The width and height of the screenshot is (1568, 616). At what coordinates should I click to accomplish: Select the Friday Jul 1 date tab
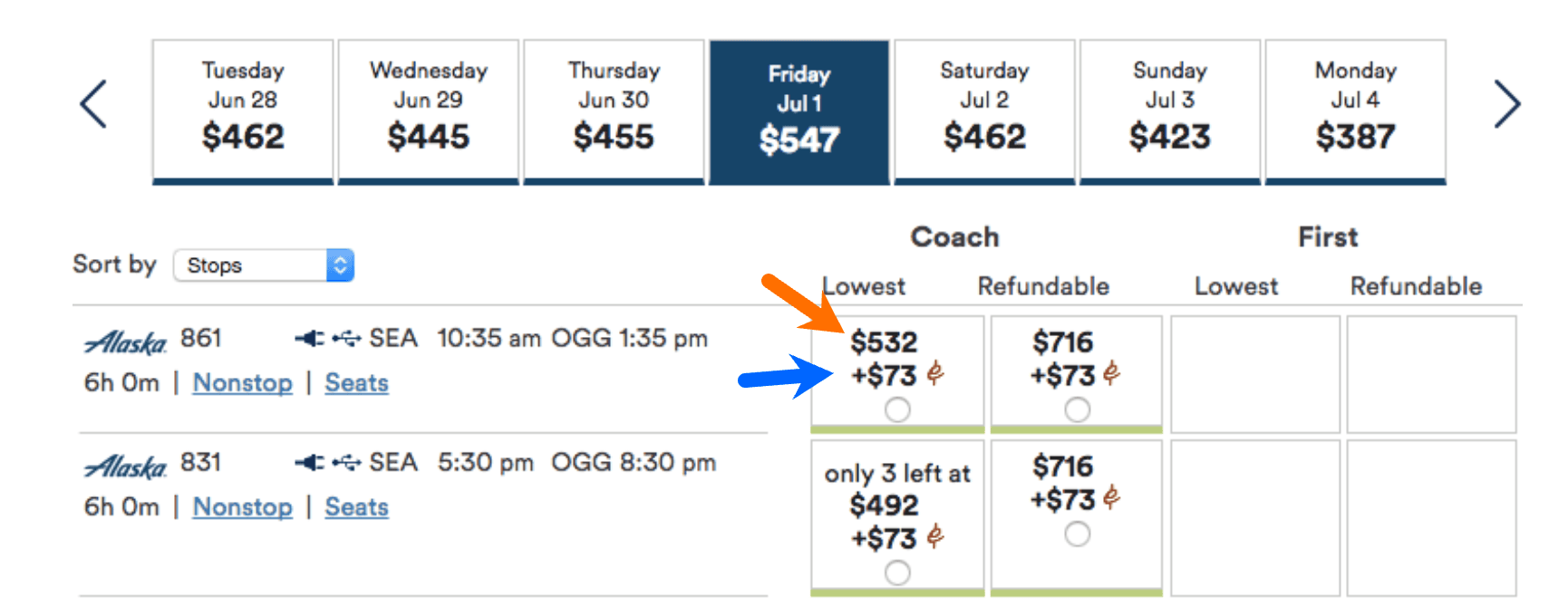799,109
